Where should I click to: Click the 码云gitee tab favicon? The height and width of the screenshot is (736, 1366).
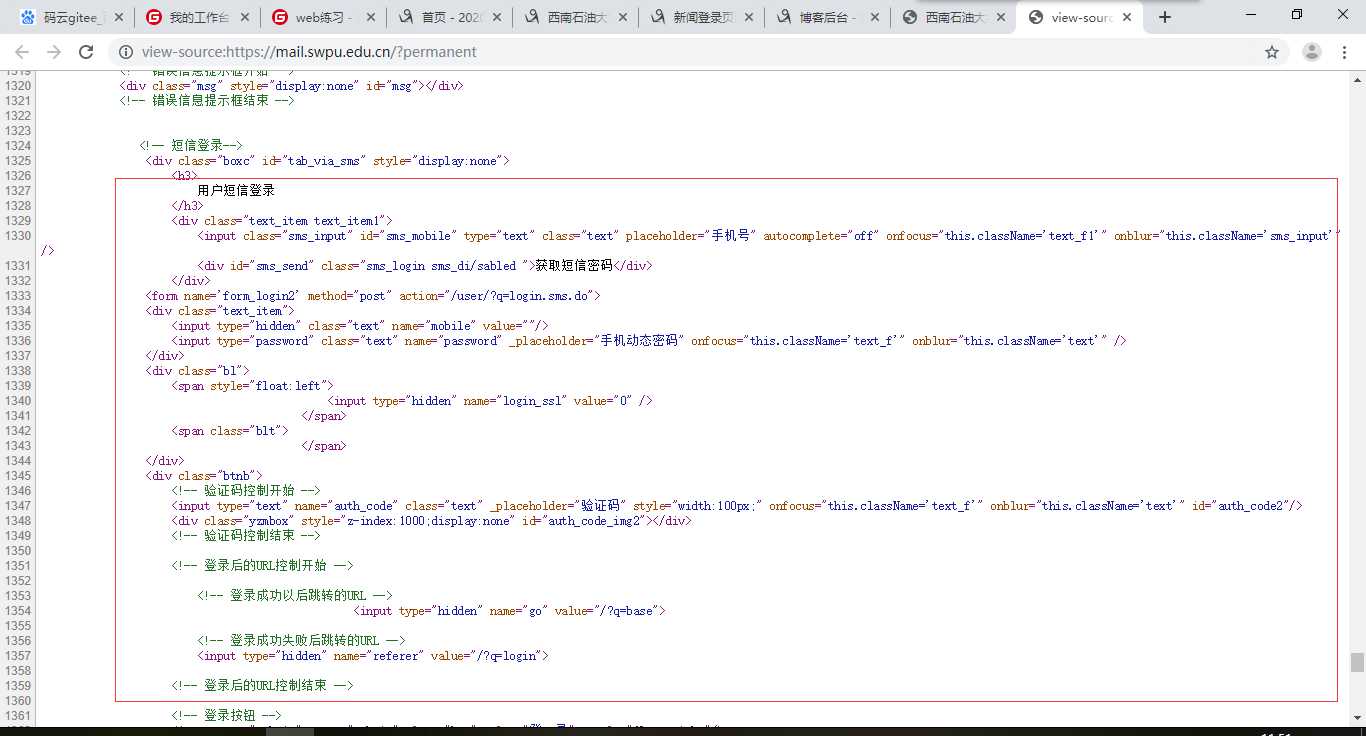point(28,17)
